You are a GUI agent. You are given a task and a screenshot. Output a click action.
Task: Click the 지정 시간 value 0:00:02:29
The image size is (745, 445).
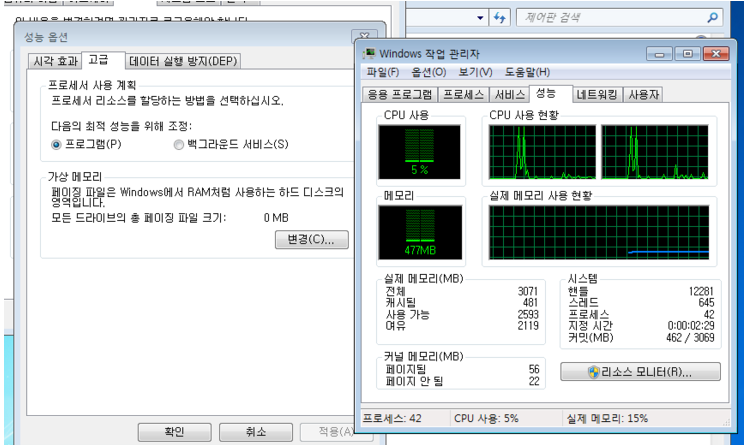tap(691, 326)
